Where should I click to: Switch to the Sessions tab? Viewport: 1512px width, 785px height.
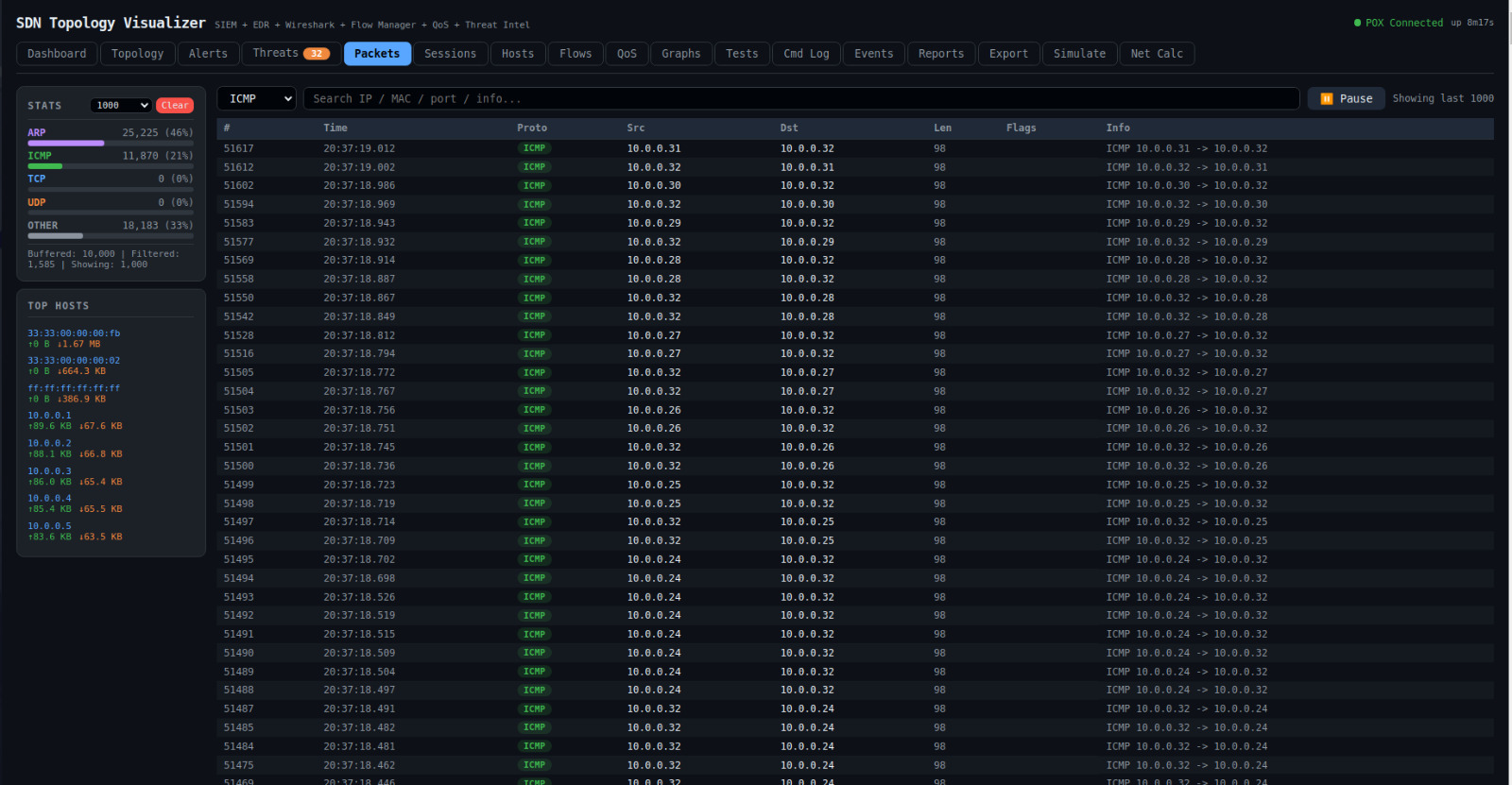[451, 54]
